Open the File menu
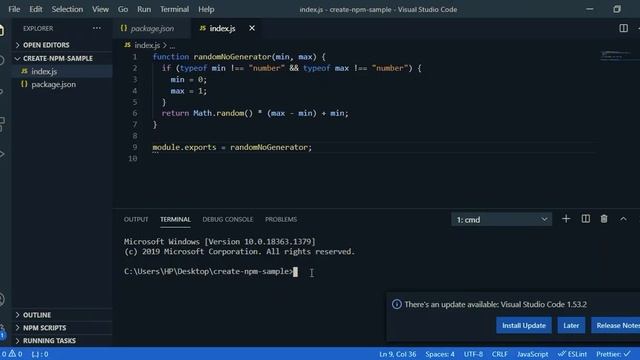 point(14,9)
